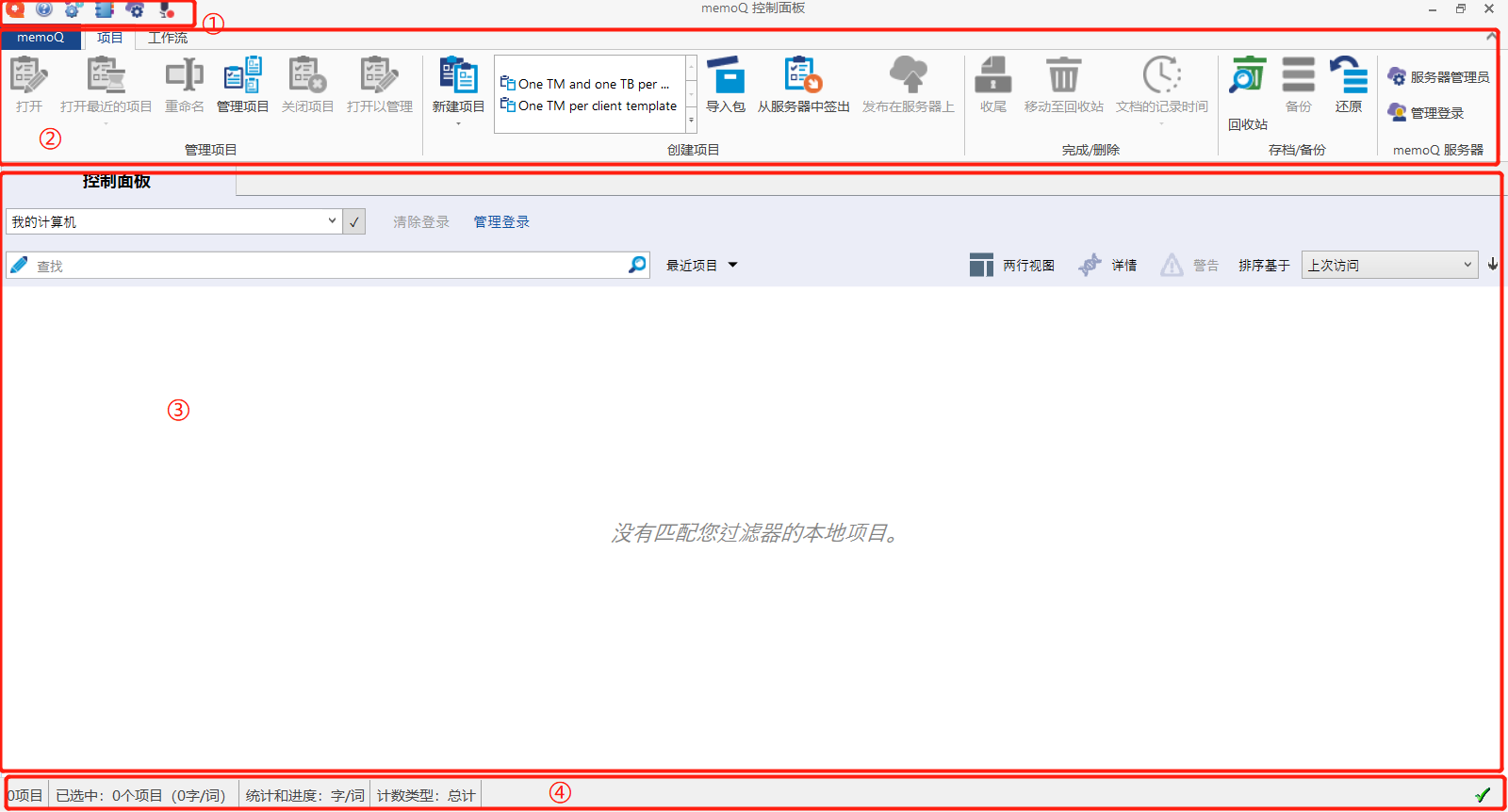
Task: Open Server Administrator (服务器管理员)
Action: [1439, 77]
